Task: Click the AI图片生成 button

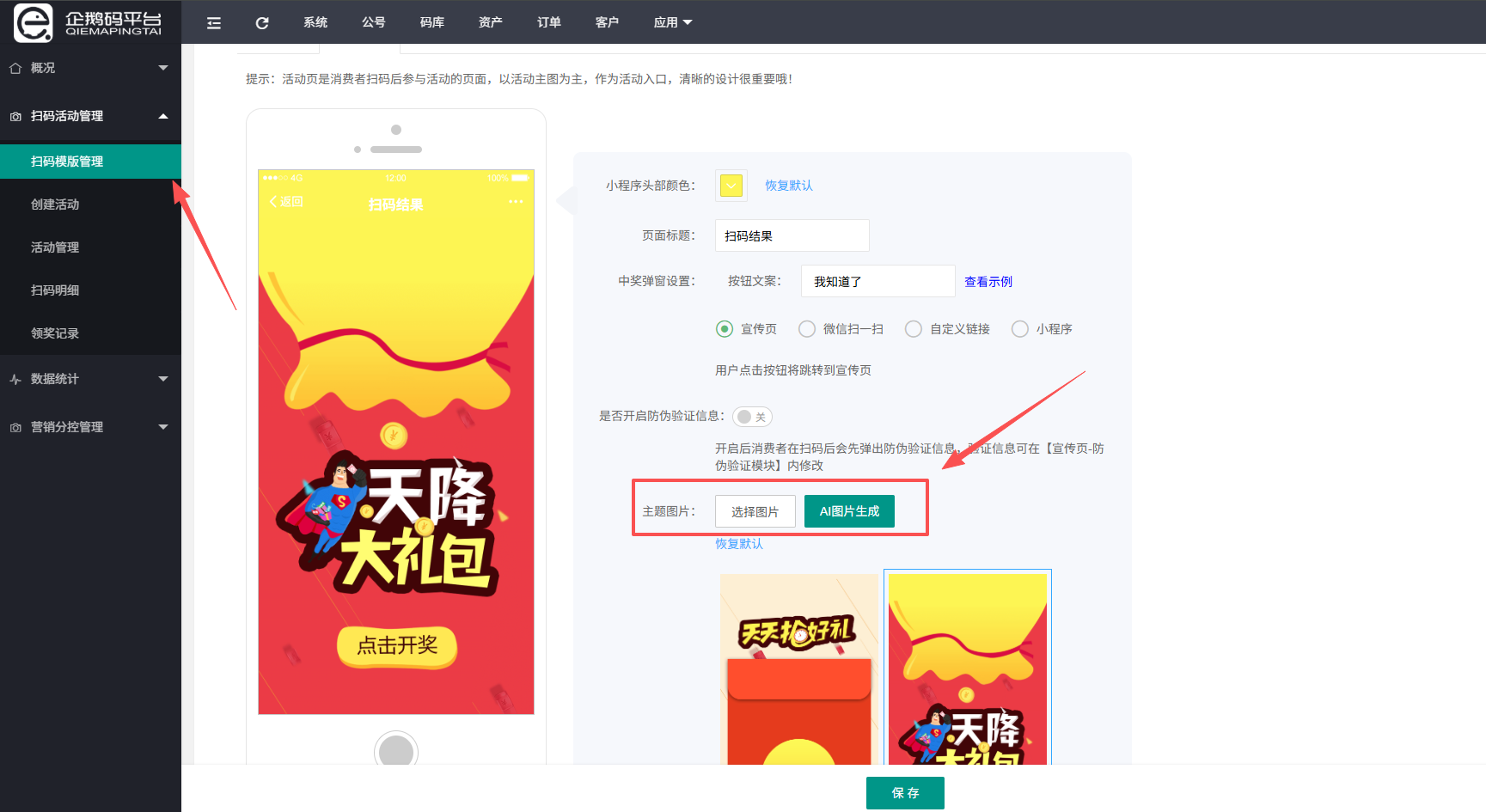Action: [x=849, y=511]
